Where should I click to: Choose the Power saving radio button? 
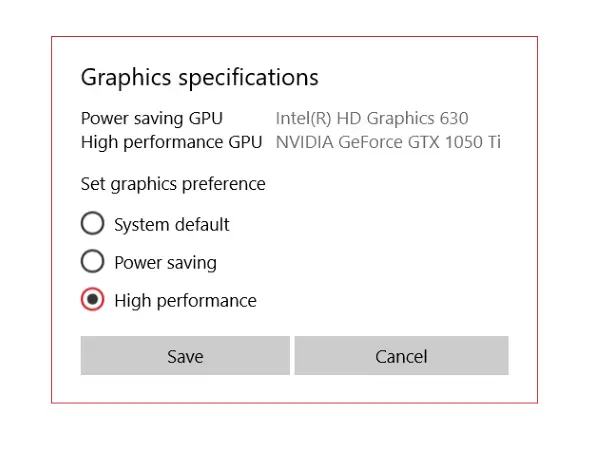pos(92,261)
